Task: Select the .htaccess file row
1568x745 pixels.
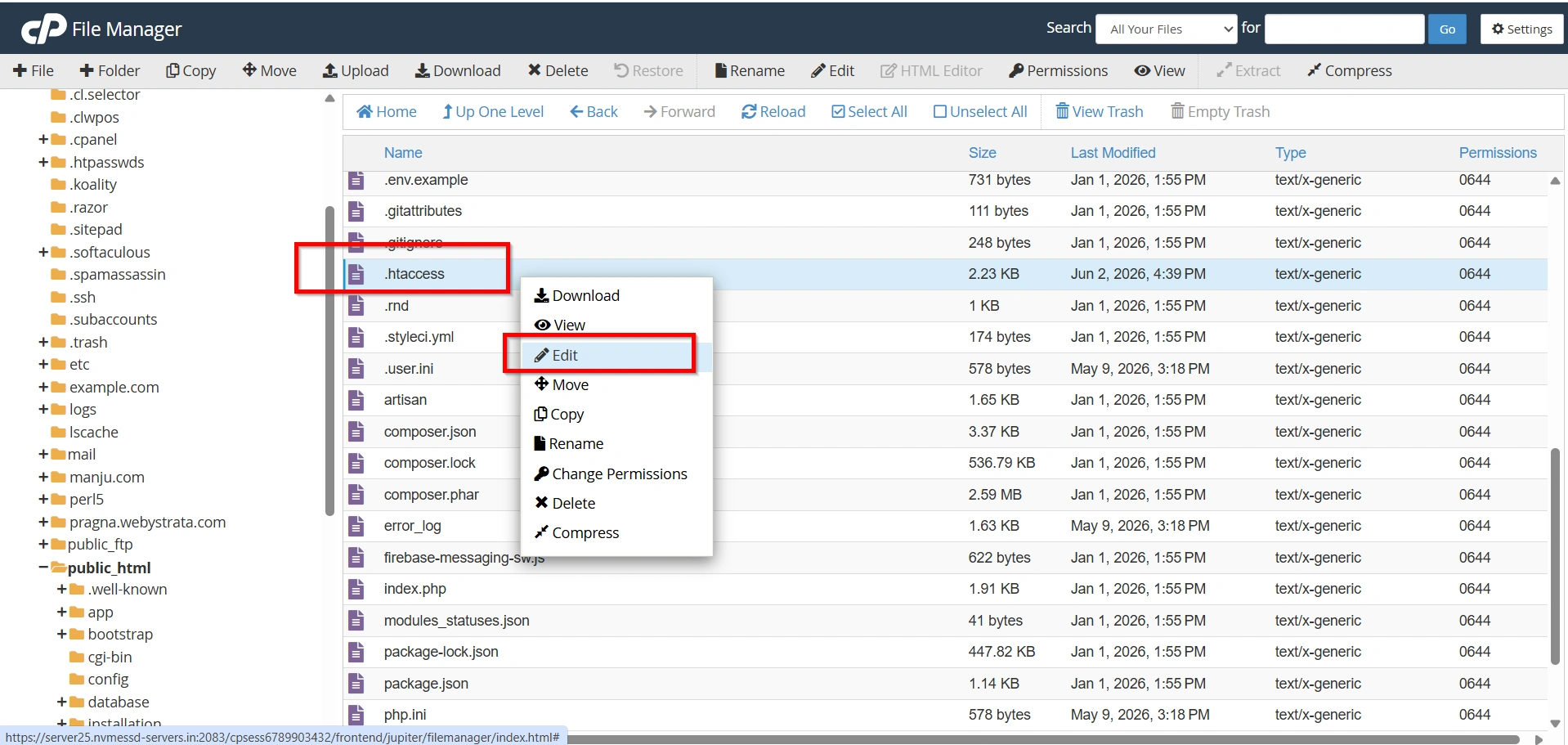Action: 945,275
